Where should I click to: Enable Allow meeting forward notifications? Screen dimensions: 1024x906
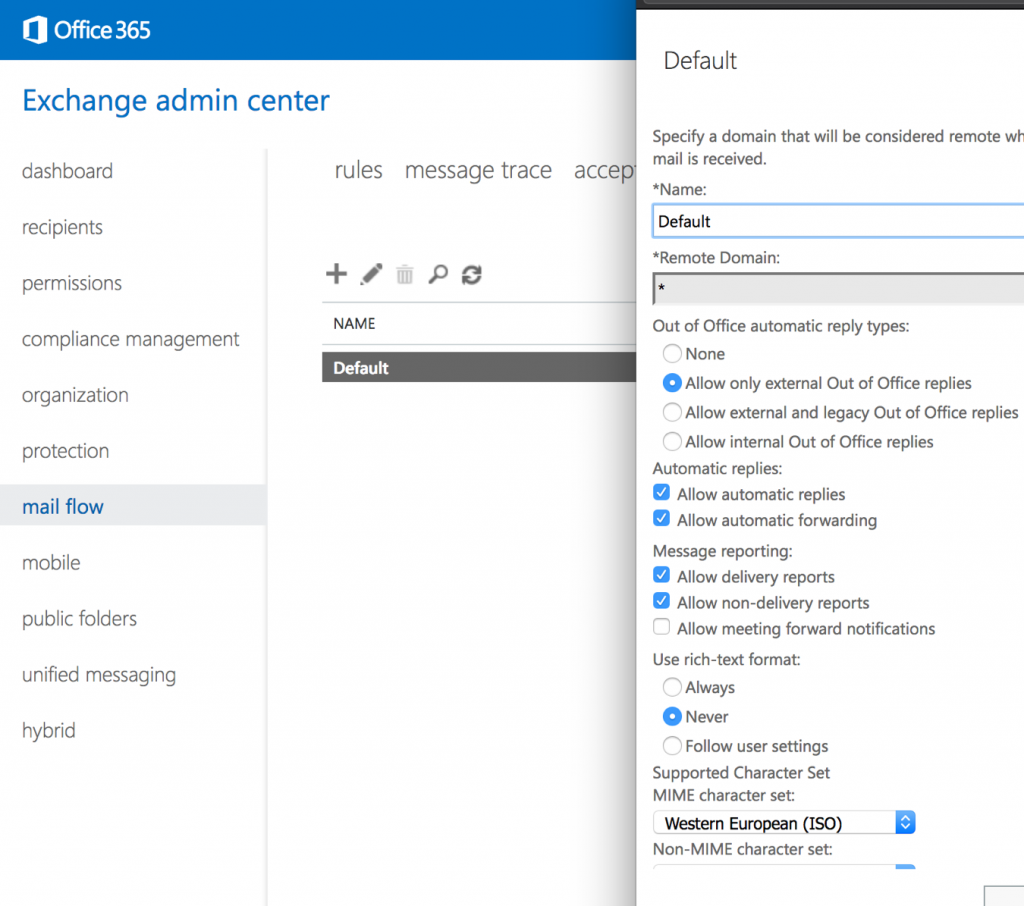[x=662, y=627]
